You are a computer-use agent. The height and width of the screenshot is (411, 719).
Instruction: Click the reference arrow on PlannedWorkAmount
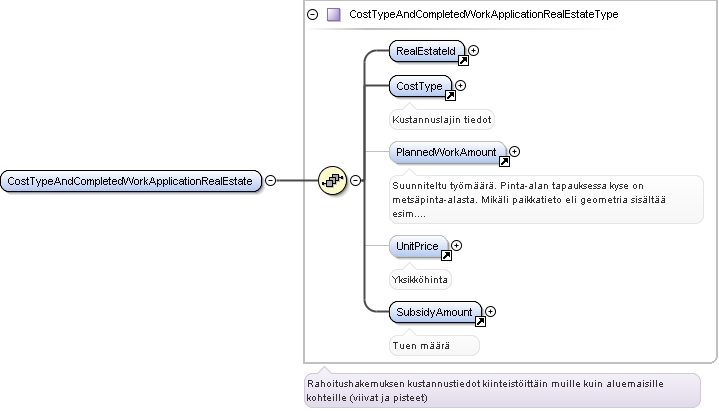[x=504, y=161]
